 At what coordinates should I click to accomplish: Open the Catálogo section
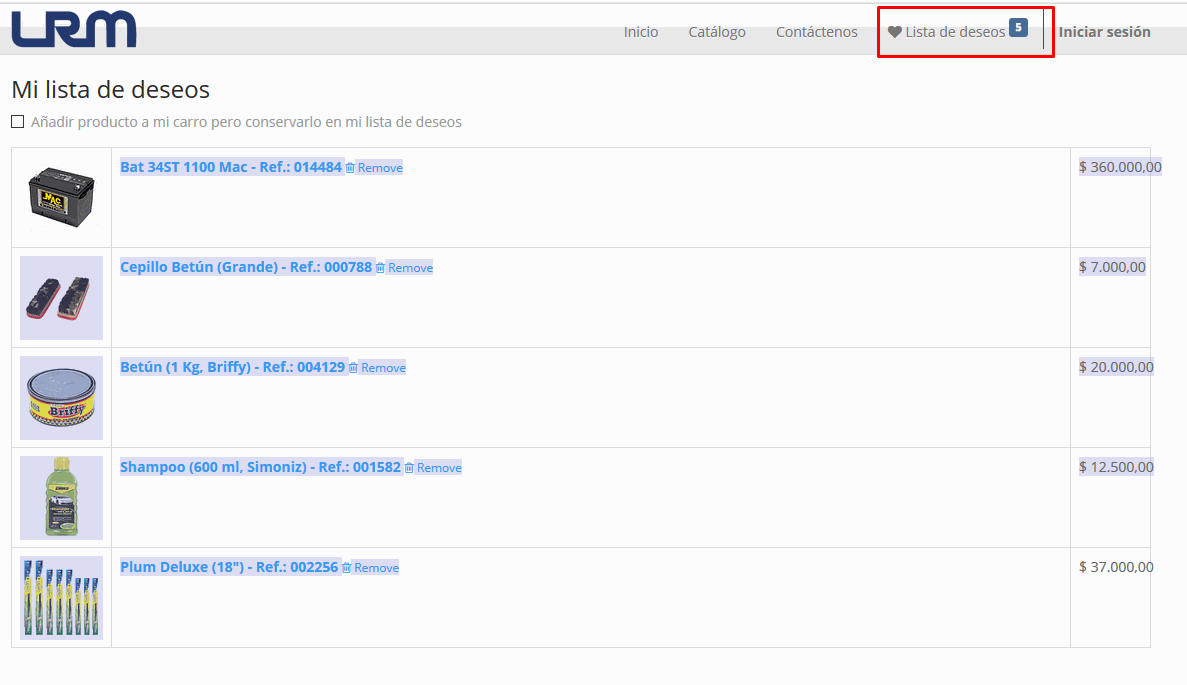point(717,31)
